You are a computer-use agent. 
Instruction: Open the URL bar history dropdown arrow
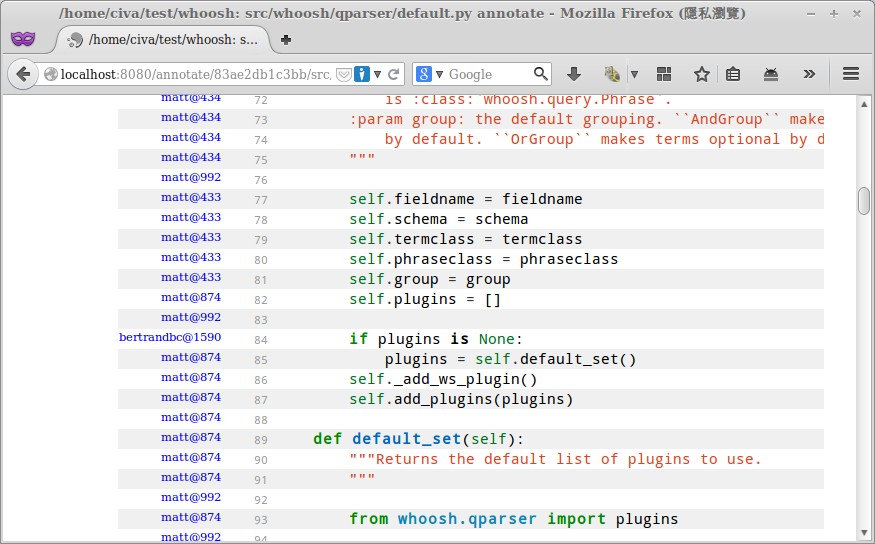tap(378, 74)
